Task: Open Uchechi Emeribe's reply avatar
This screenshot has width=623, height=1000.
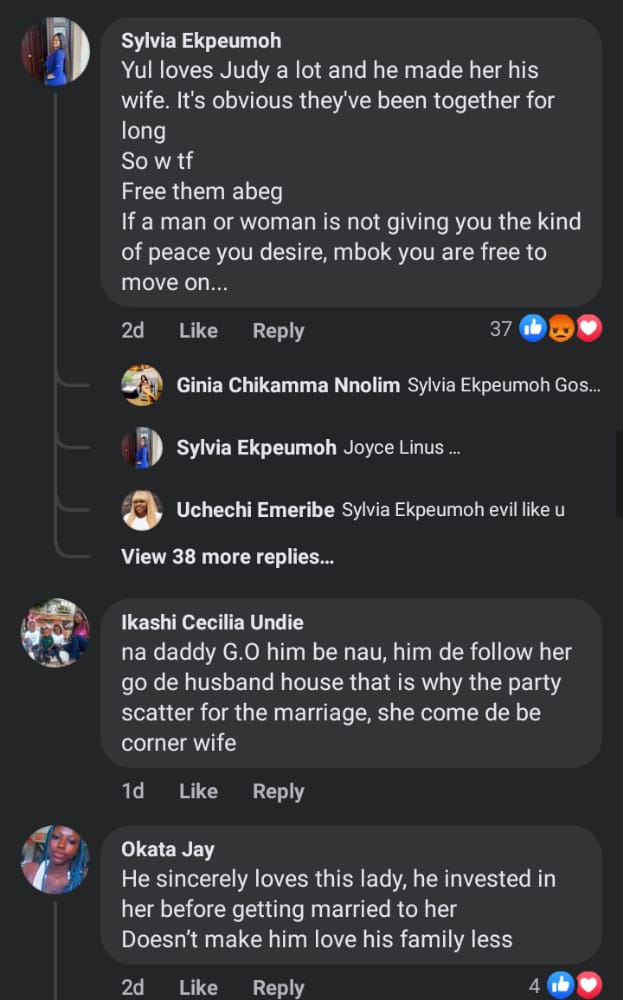Action: (142, 510)
